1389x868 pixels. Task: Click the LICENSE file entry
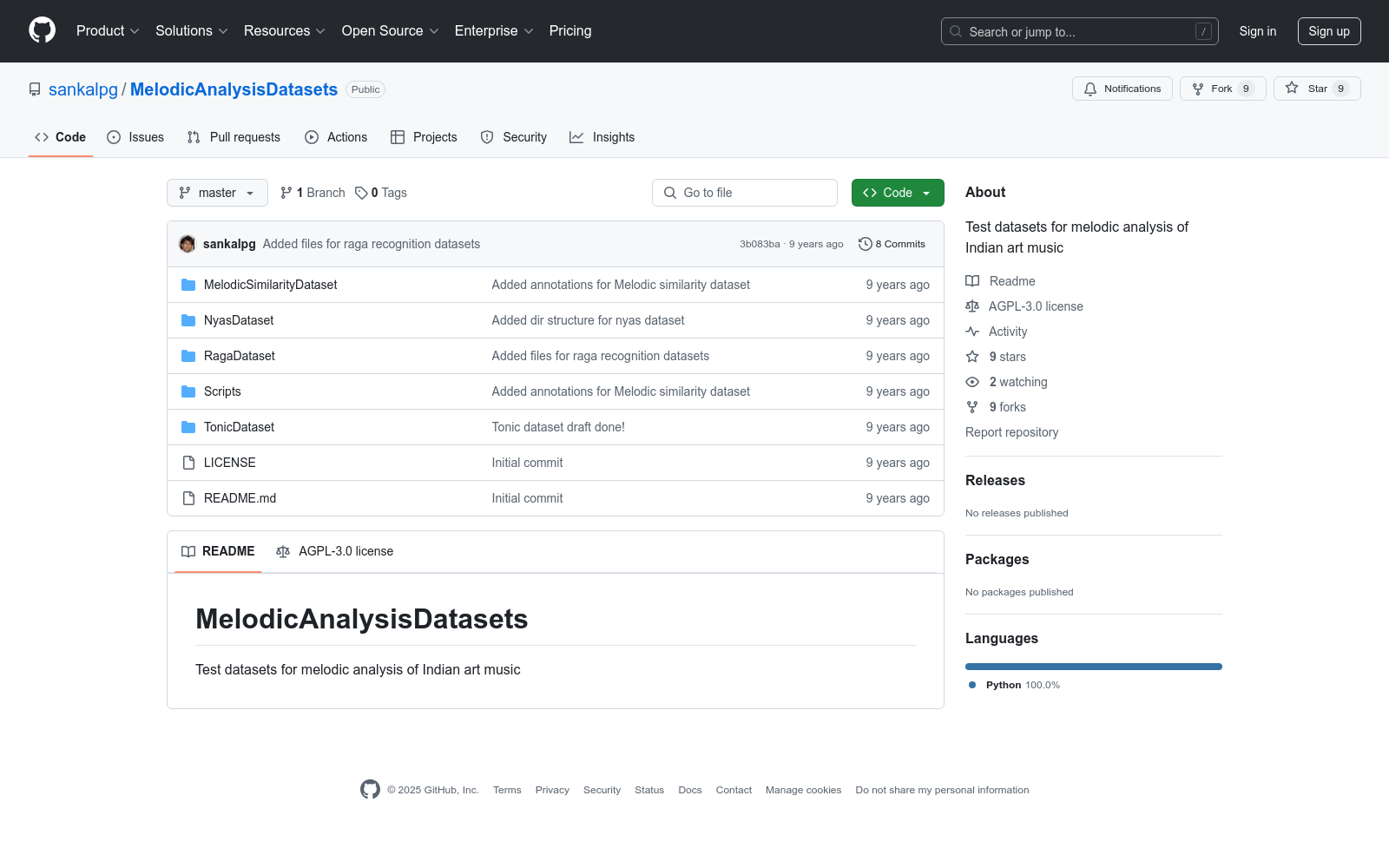(229, 463)
